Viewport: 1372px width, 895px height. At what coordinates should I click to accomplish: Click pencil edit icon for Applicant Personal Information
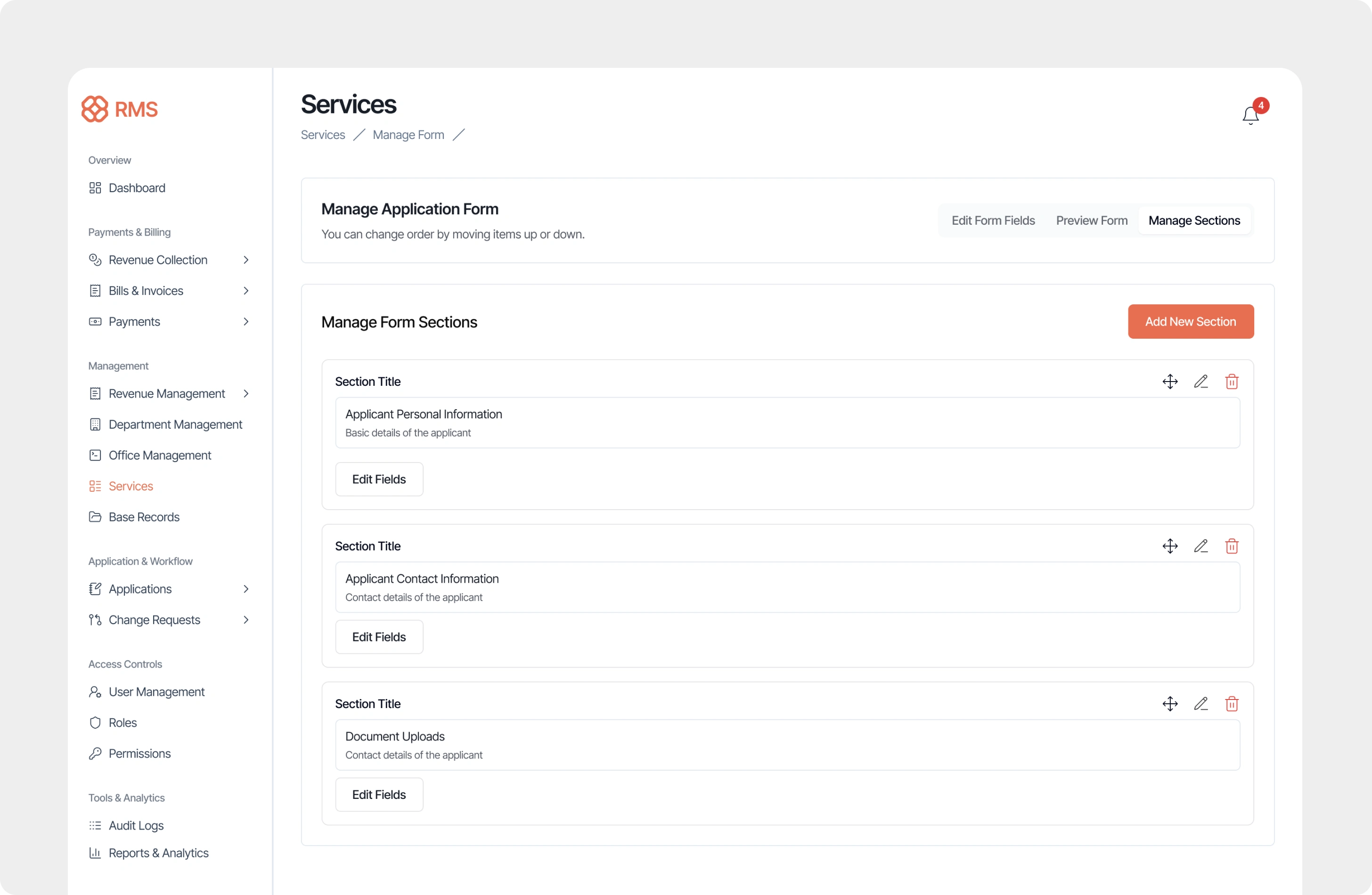1201,382
